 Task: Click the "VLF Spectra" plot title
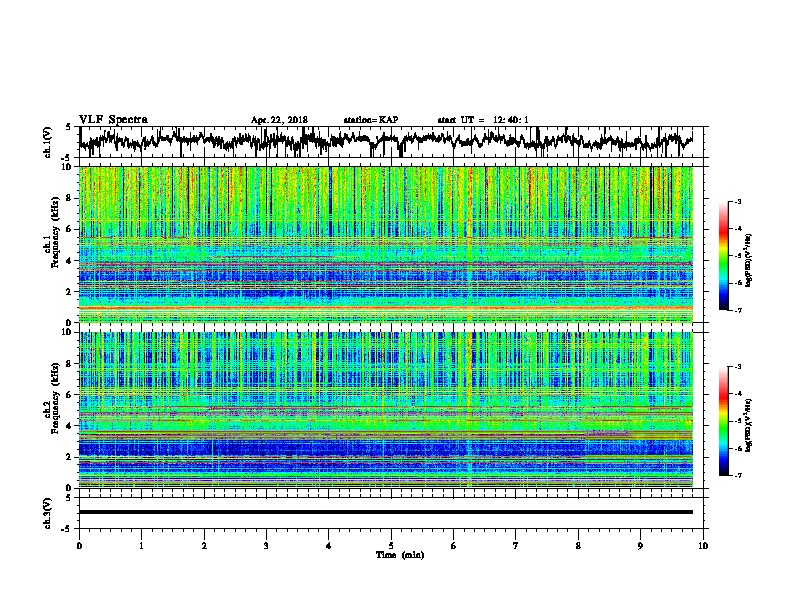pos(113,120)
